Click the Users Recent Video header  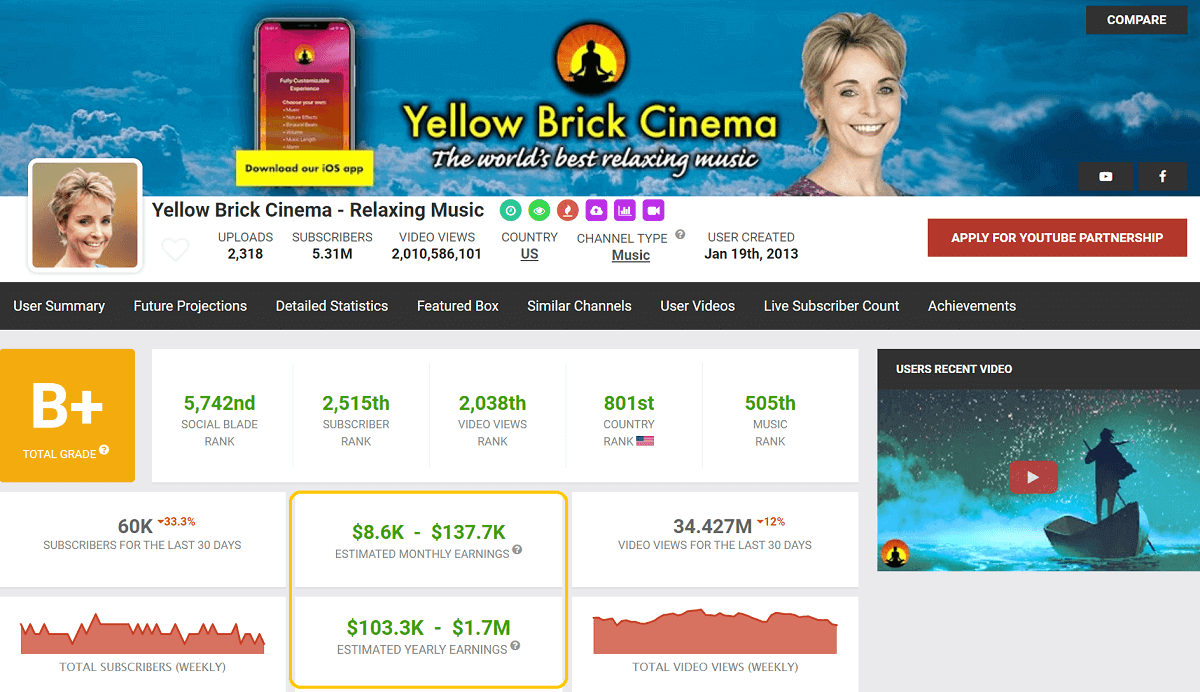click(x=954, y=369)
